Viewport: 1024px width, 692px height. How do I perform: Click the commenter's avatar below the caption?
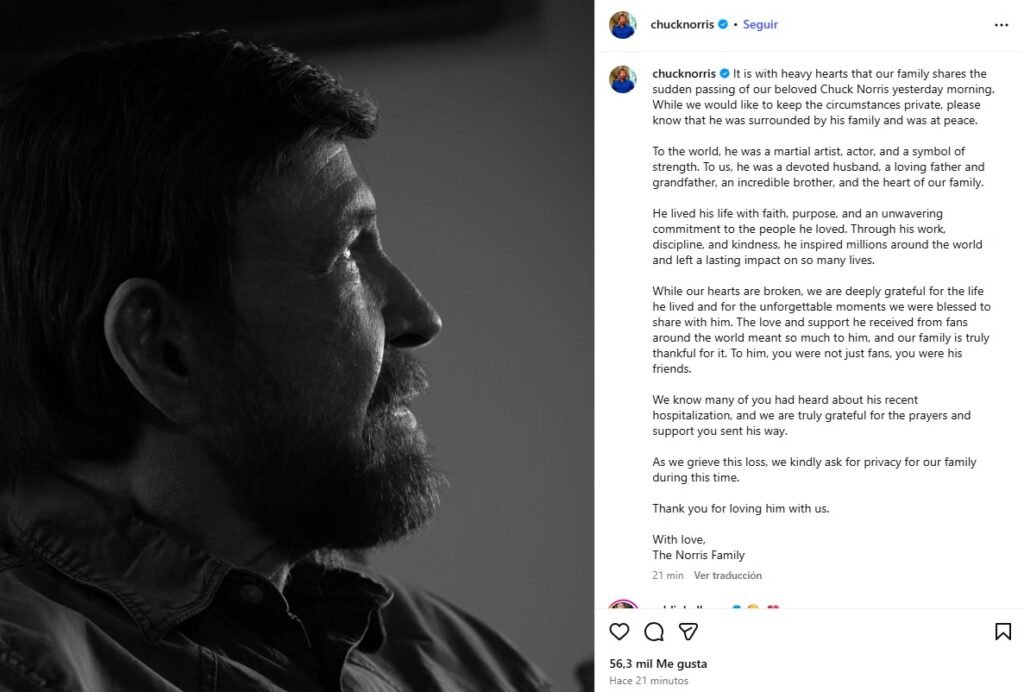tap(623, 608)
